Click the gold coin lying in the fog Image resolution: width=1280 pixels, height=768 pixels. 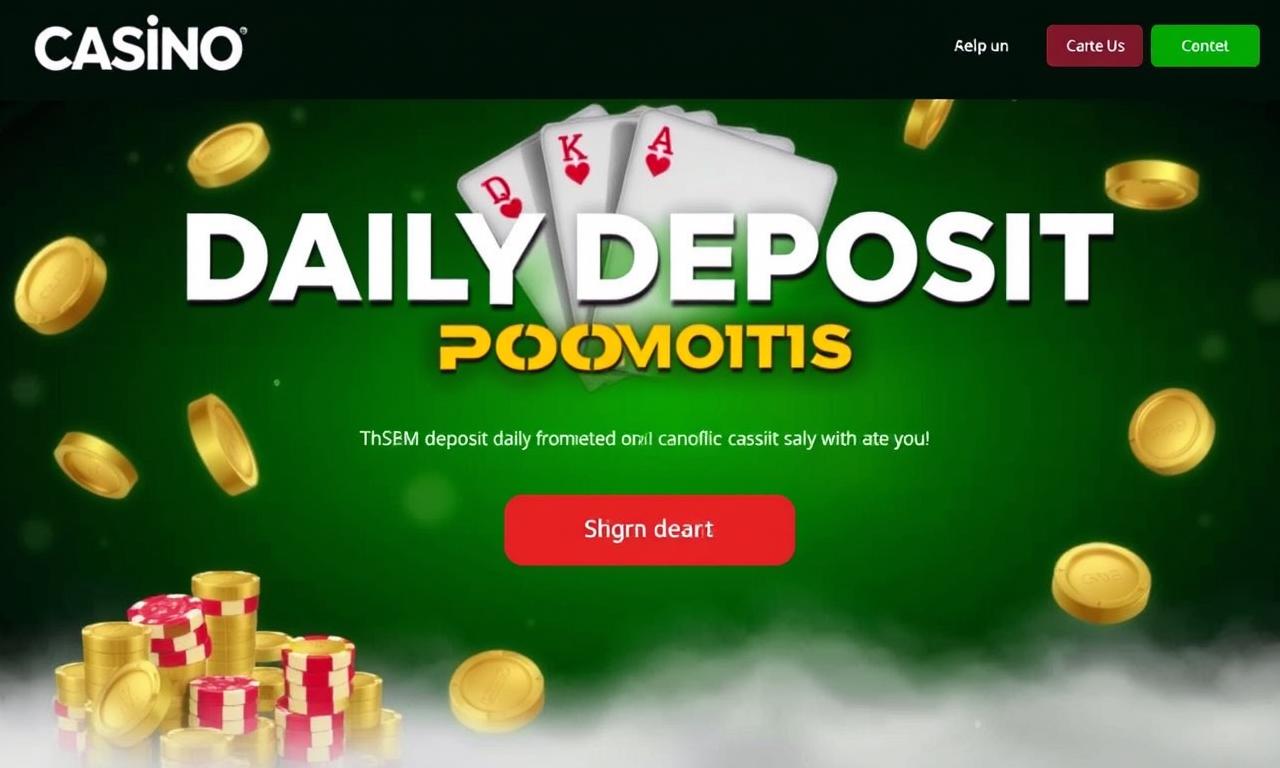(x=496, y=690)
